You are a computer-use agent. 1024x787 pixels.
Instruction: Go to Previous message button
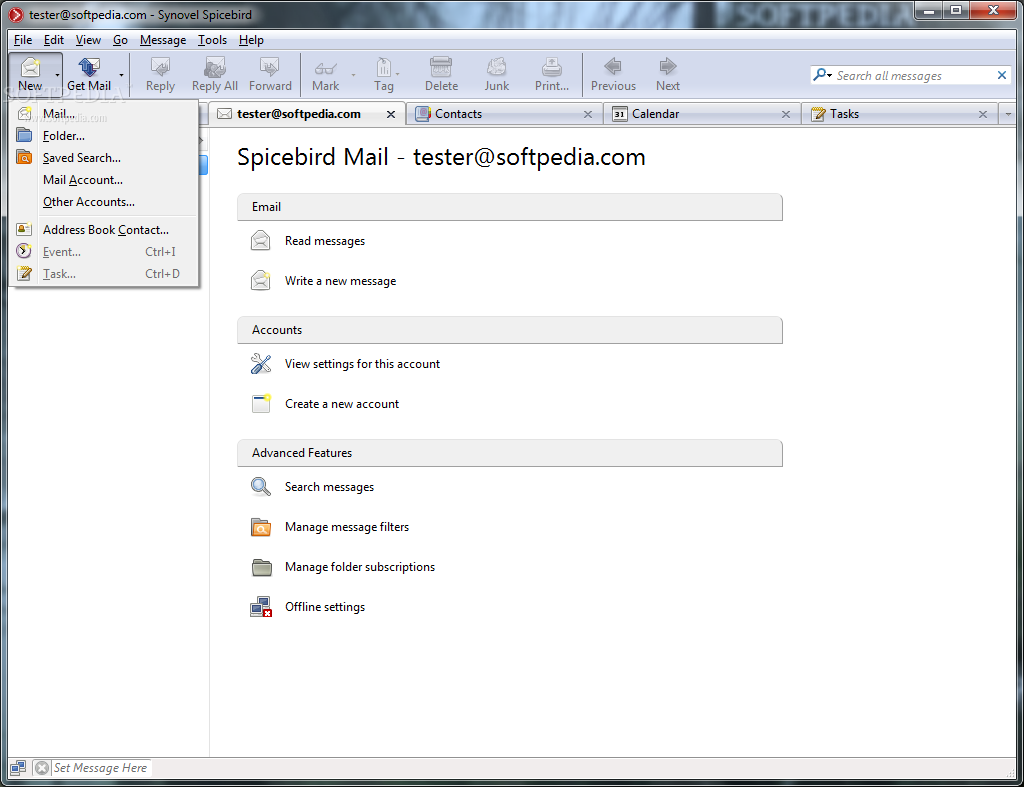[x=613, y=75]
